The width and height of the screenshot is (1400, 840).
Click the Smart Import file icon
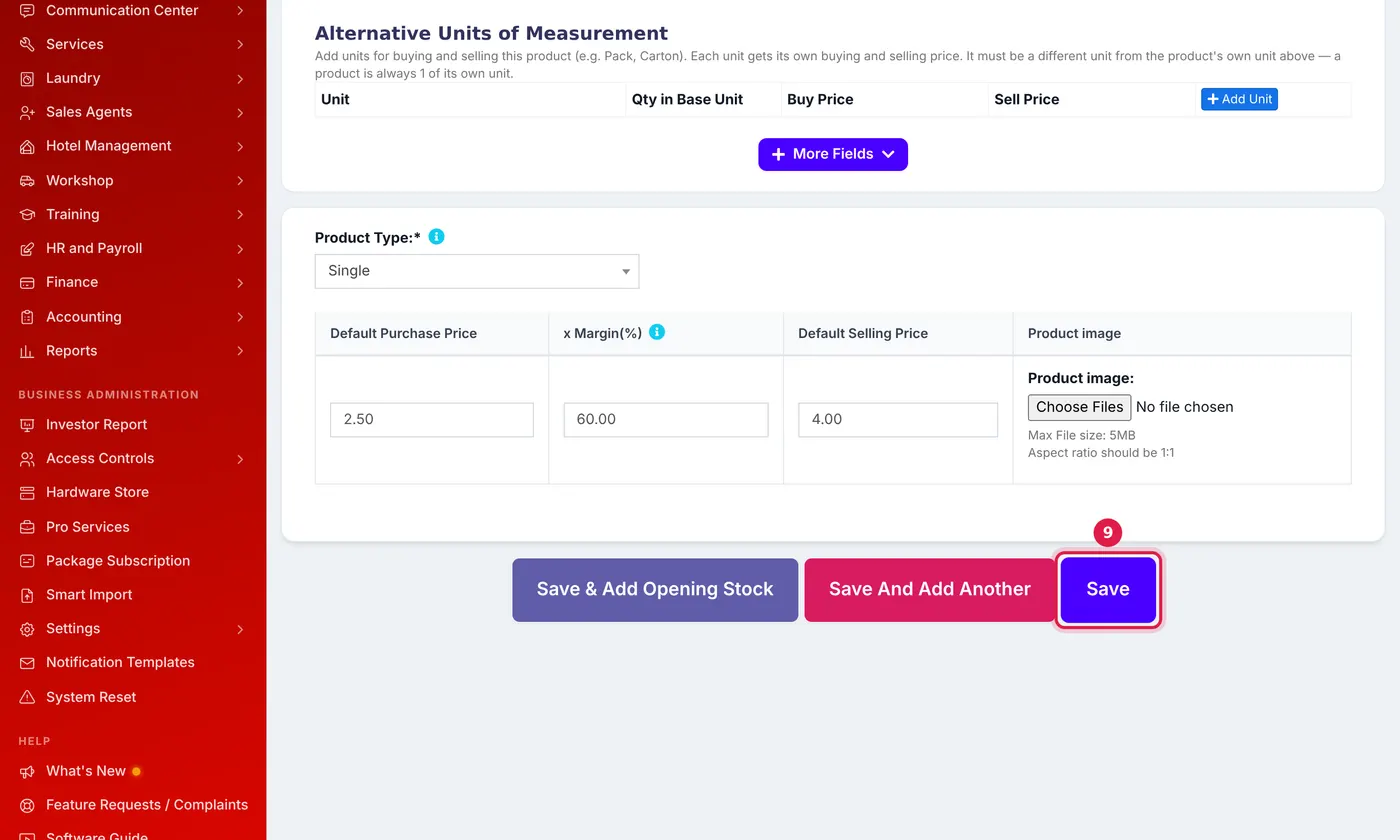(27, 595)
